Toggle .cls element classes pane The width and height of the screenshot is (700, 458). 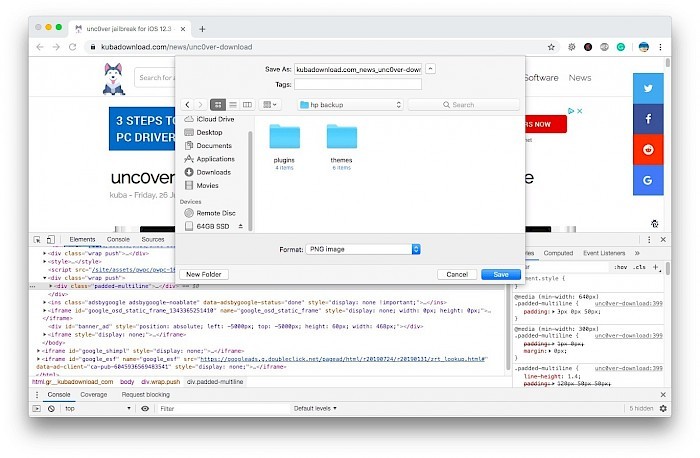(639, 267)
